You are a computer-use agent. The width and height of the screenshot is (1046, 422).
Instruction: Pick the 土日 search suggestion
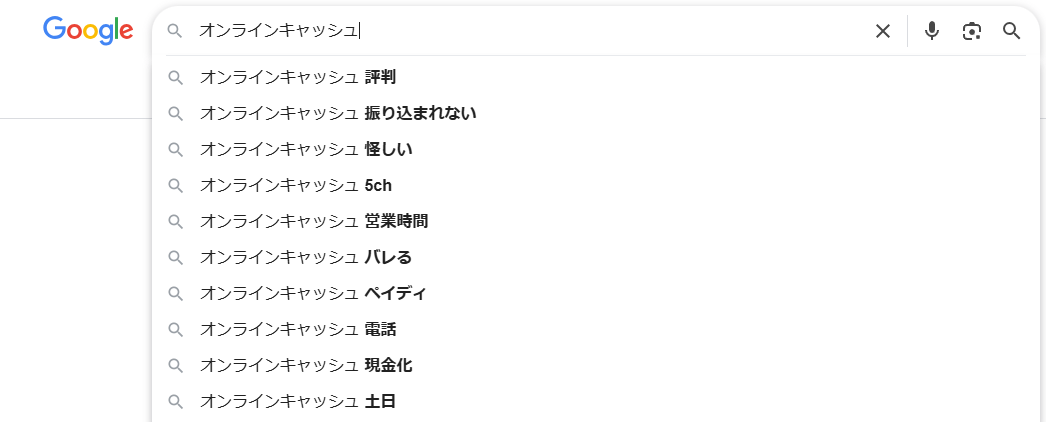tap(298, 401)
